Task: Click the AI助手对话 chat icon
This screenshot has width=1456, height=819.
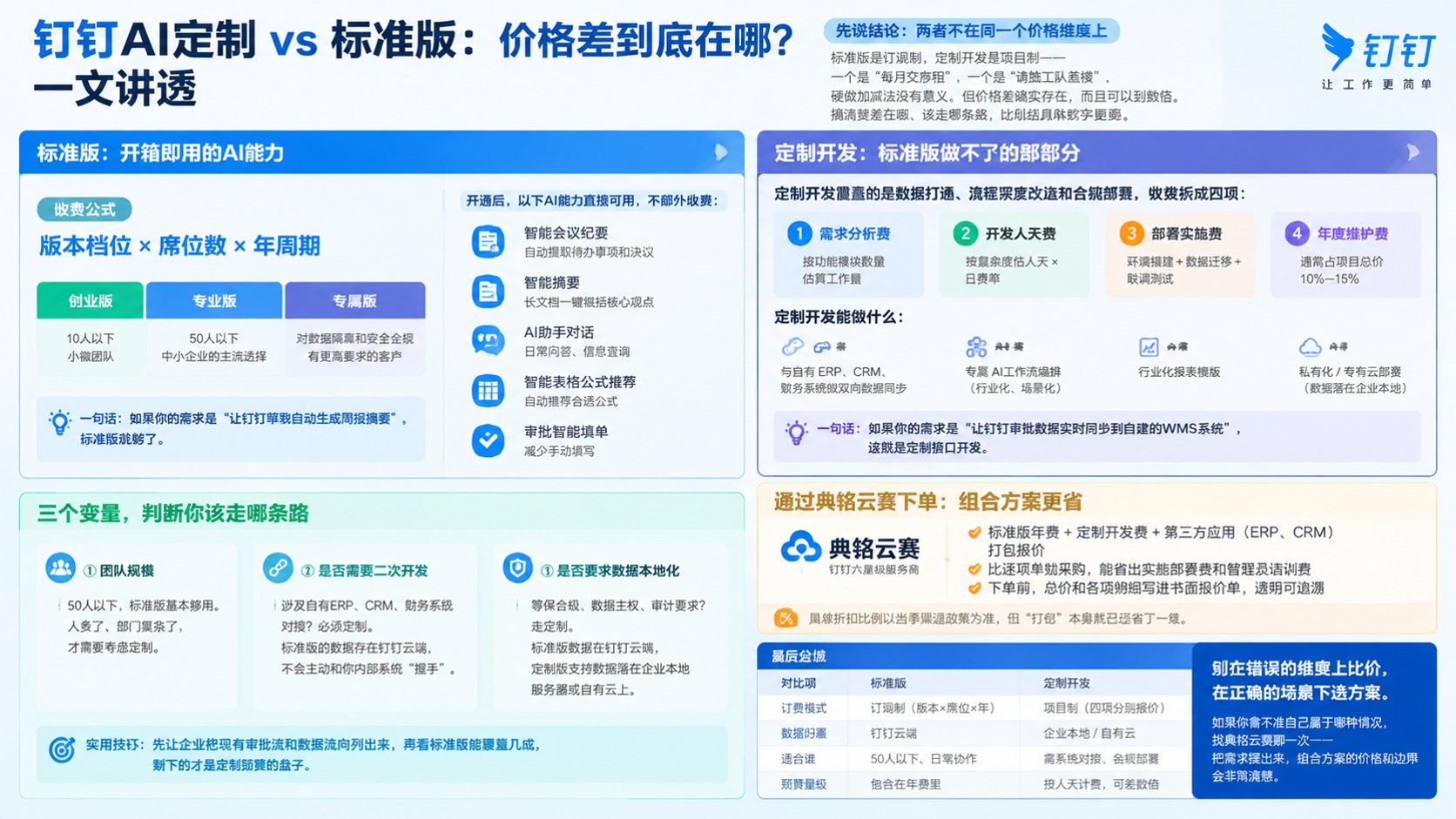Action: [488, 340]
